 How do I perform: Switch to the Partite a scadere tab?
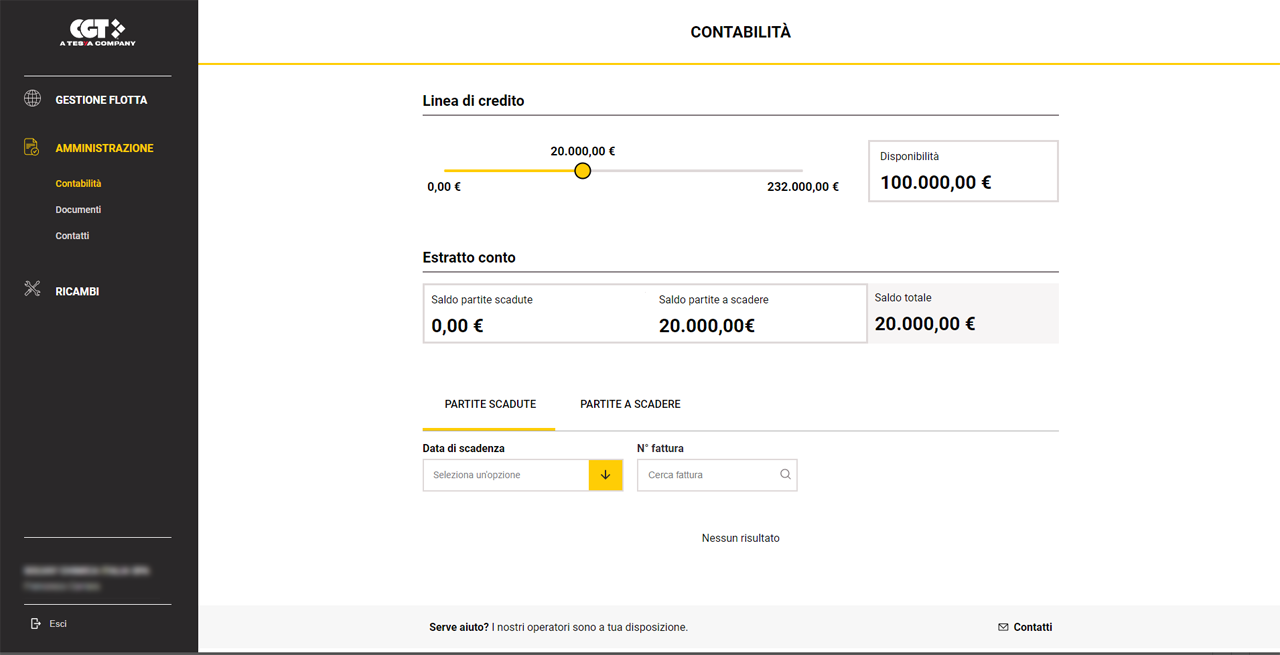[630, 404]
